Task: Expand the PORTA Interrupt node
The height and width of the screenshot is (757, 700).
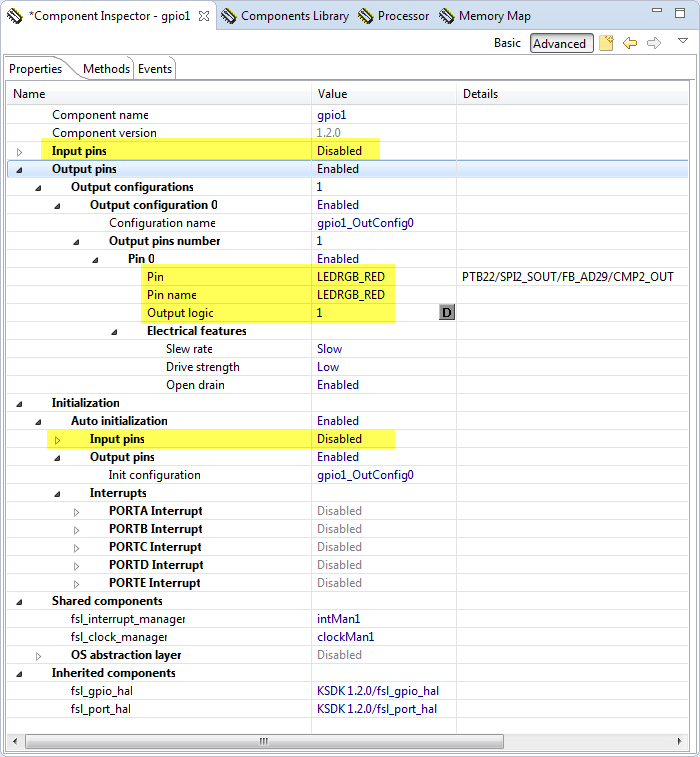Action: point(76,512)
